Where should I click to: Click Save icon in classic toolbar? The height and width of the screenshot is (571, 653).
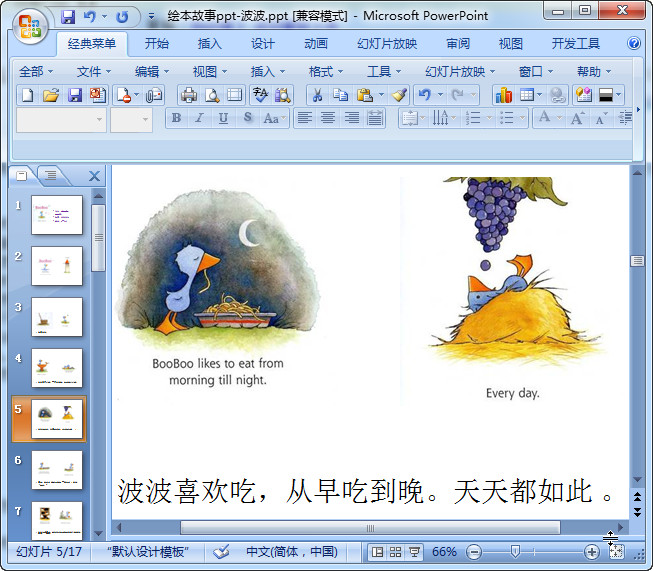(75, 95)
